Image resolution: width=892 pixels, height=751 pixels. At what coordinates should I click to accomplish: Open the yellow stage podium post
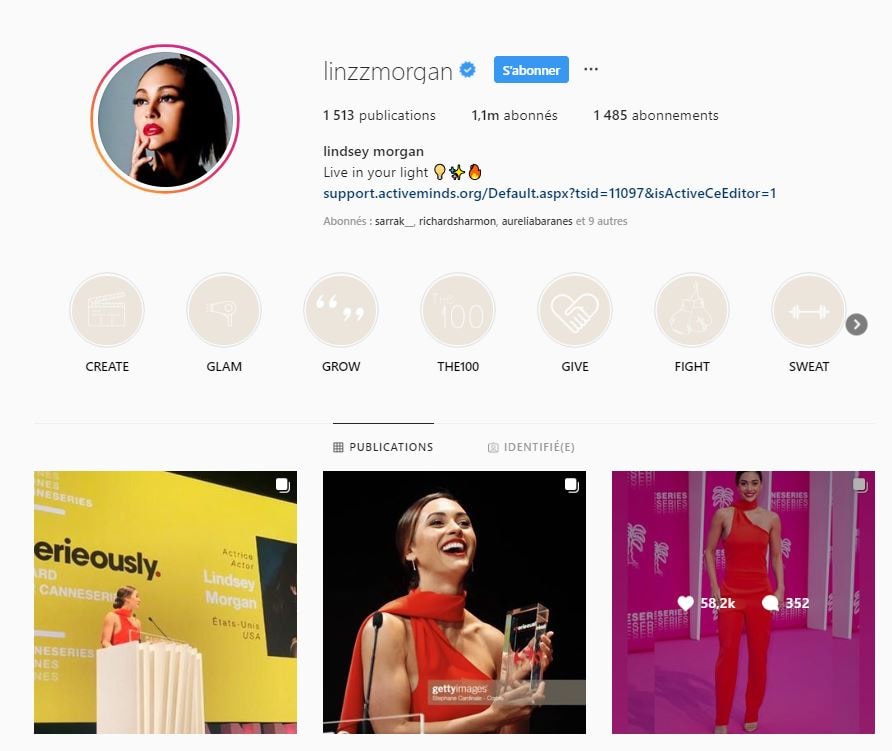tap(166, 603)
